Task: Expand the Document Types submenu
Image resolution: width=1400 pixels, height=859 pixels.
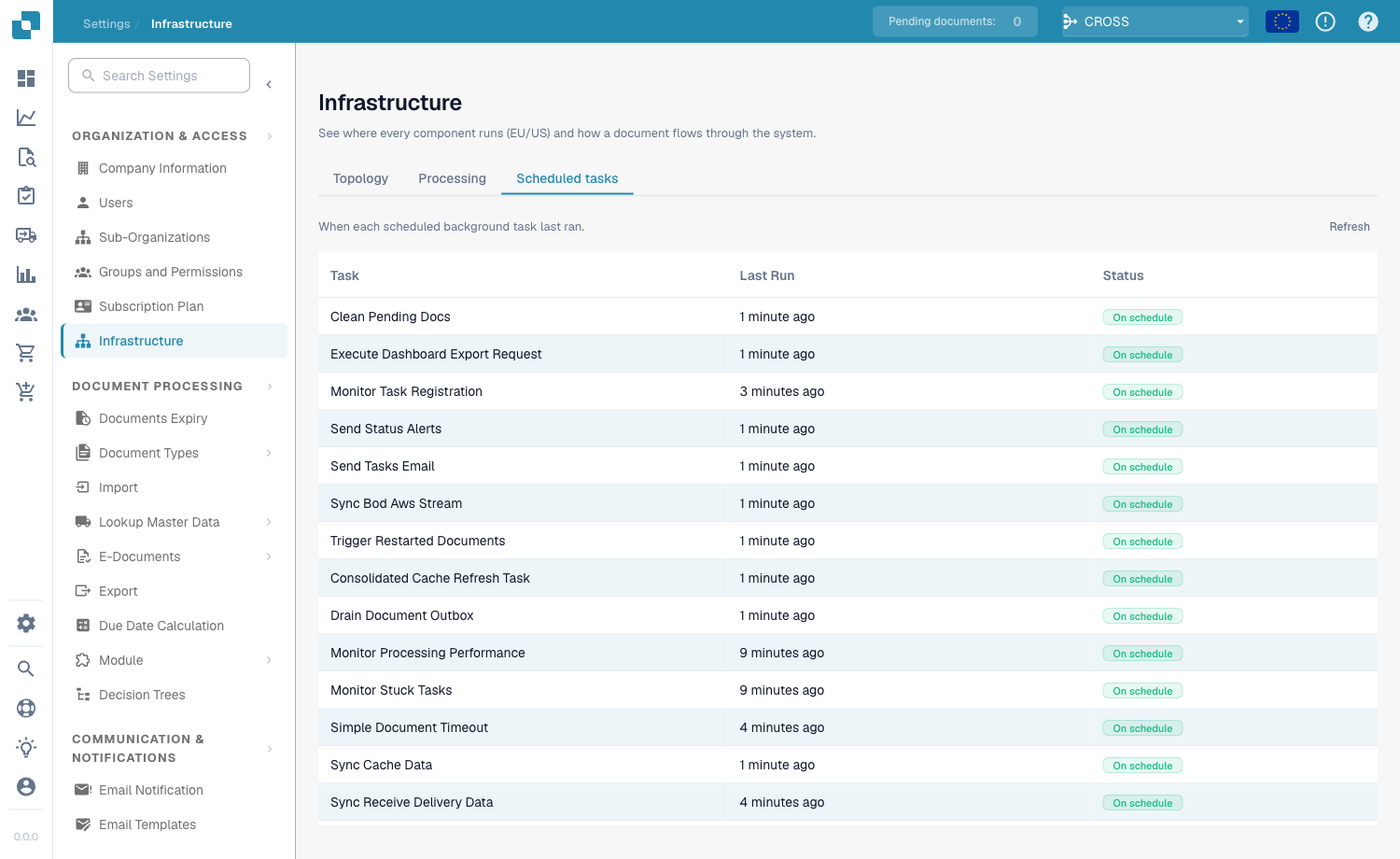Action: (269, 453)
